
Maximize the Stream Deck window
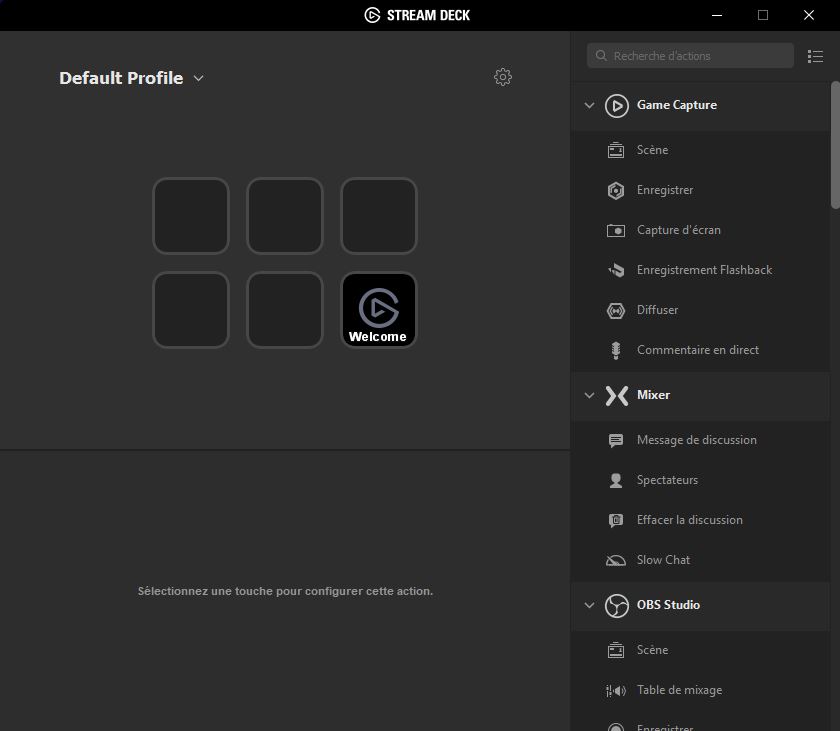763,15
